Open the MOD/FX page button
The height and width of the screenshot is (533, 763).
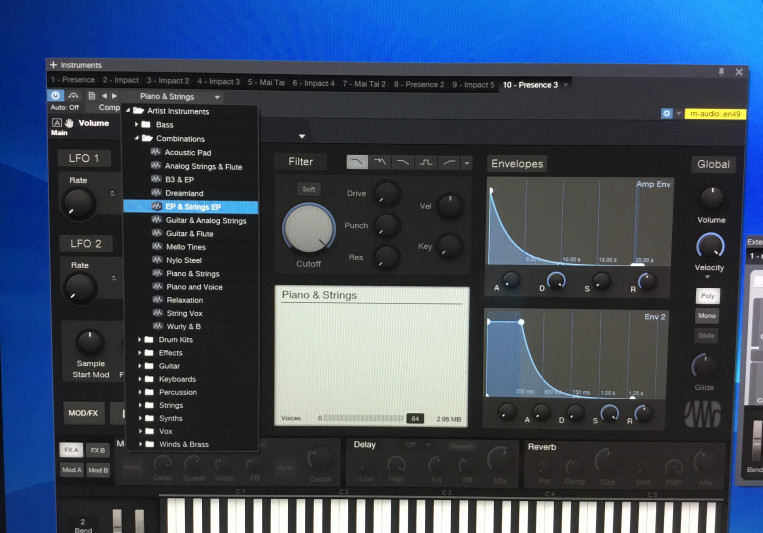point(83,413)
